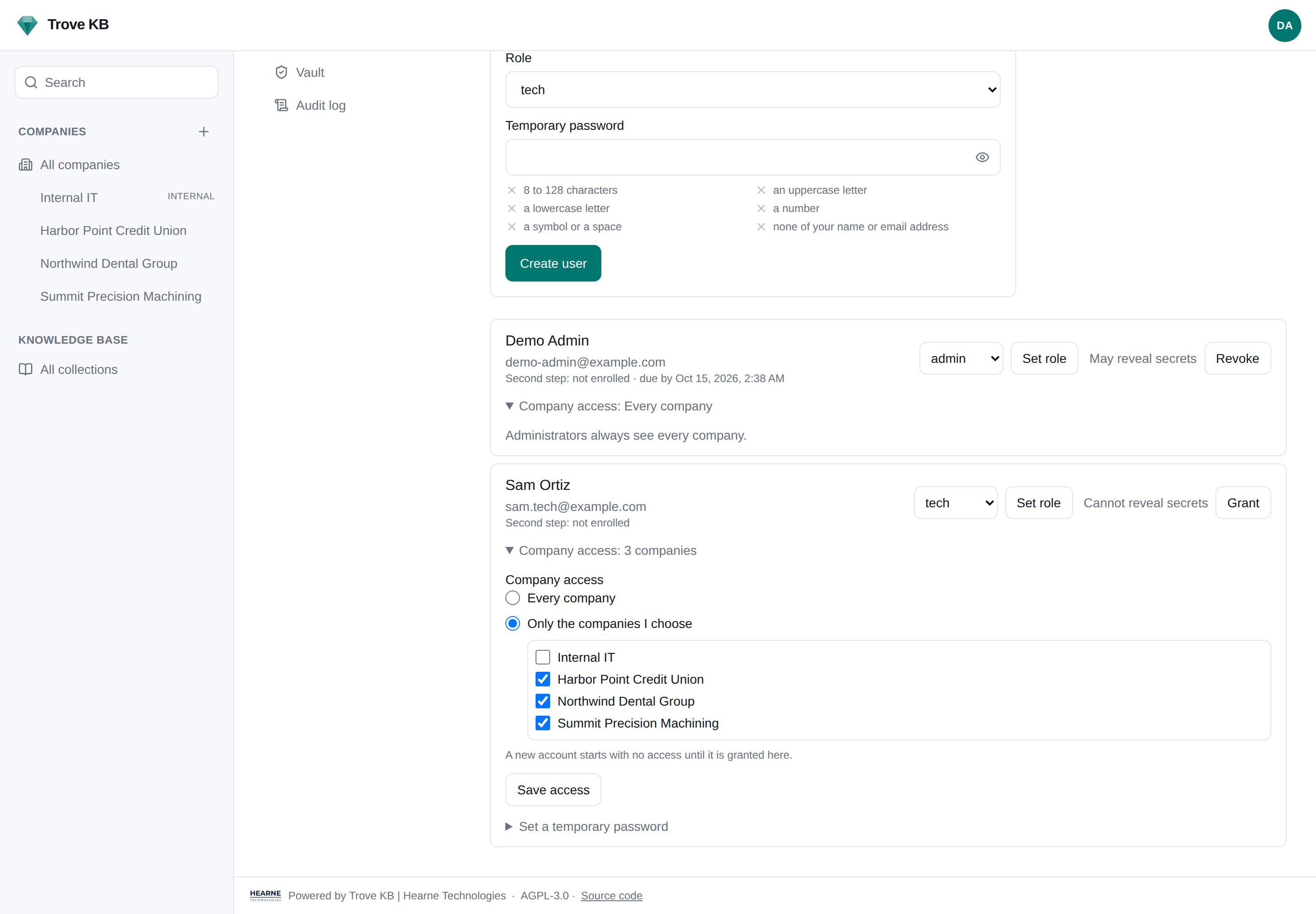Click the Save access button
This screenshot has width=1316, height=914.
click(552, 790)
